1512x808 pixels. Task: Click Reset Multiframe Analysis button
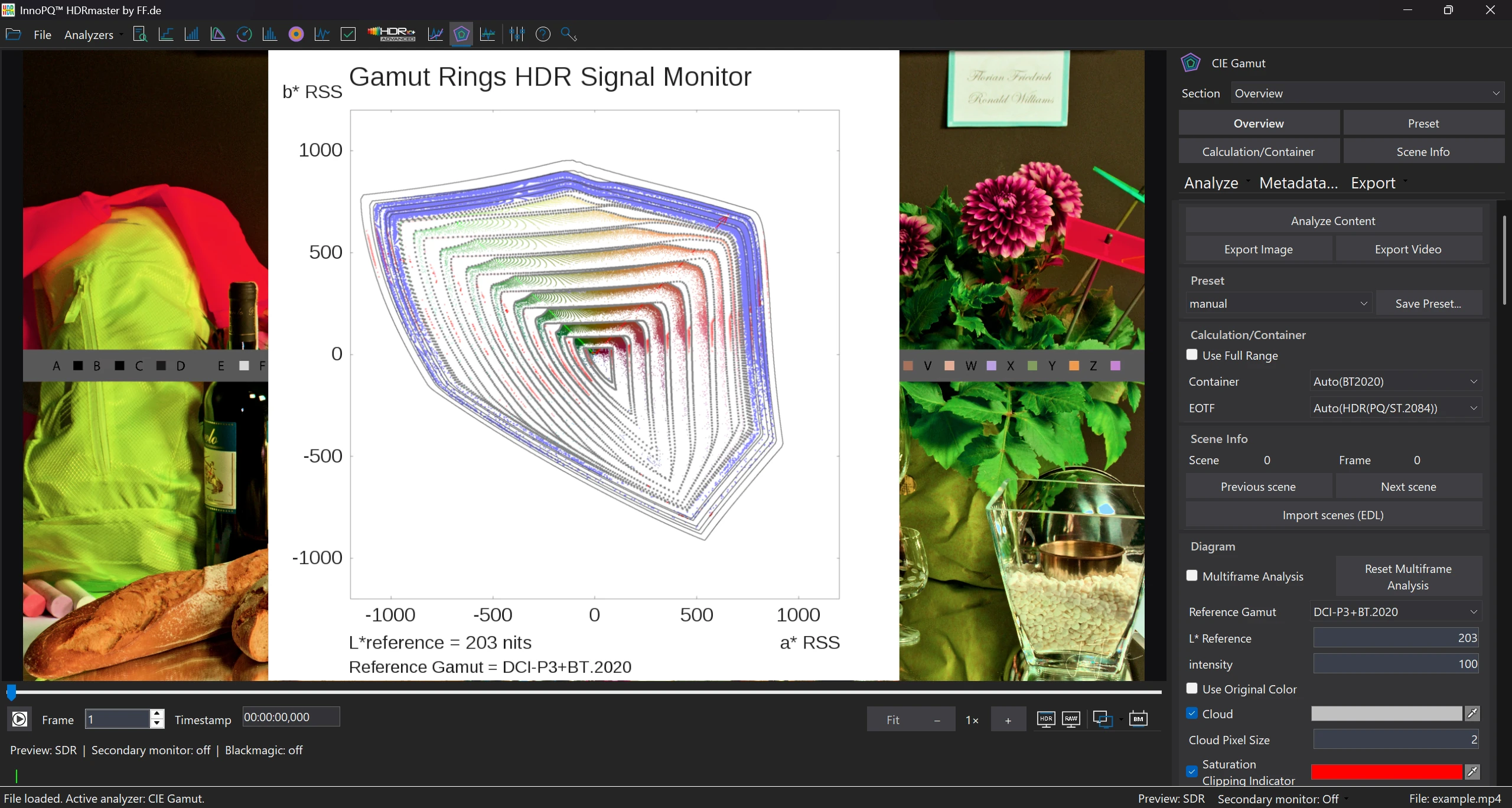[x=1409, y=576]
